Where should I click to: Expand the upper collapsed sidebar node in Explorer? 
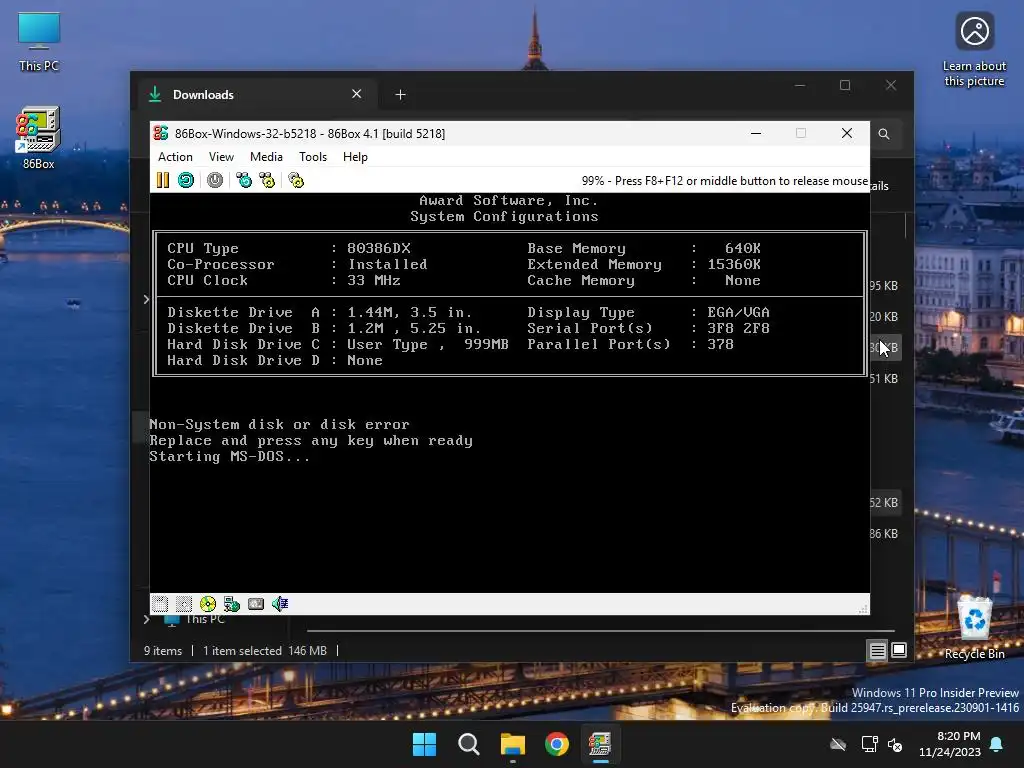[146, 299]
